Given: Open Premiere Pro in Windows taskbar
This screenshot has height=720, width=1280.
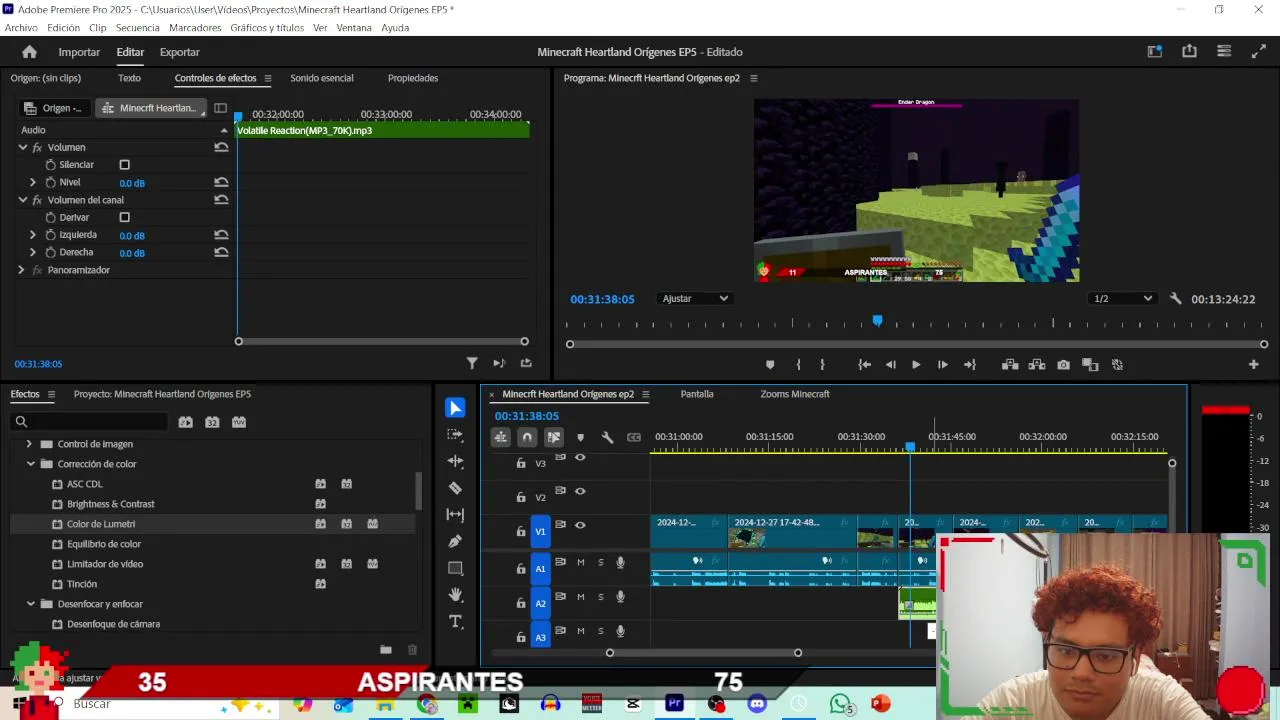Looking at the screenshot, I should click(x=674, y=704).
